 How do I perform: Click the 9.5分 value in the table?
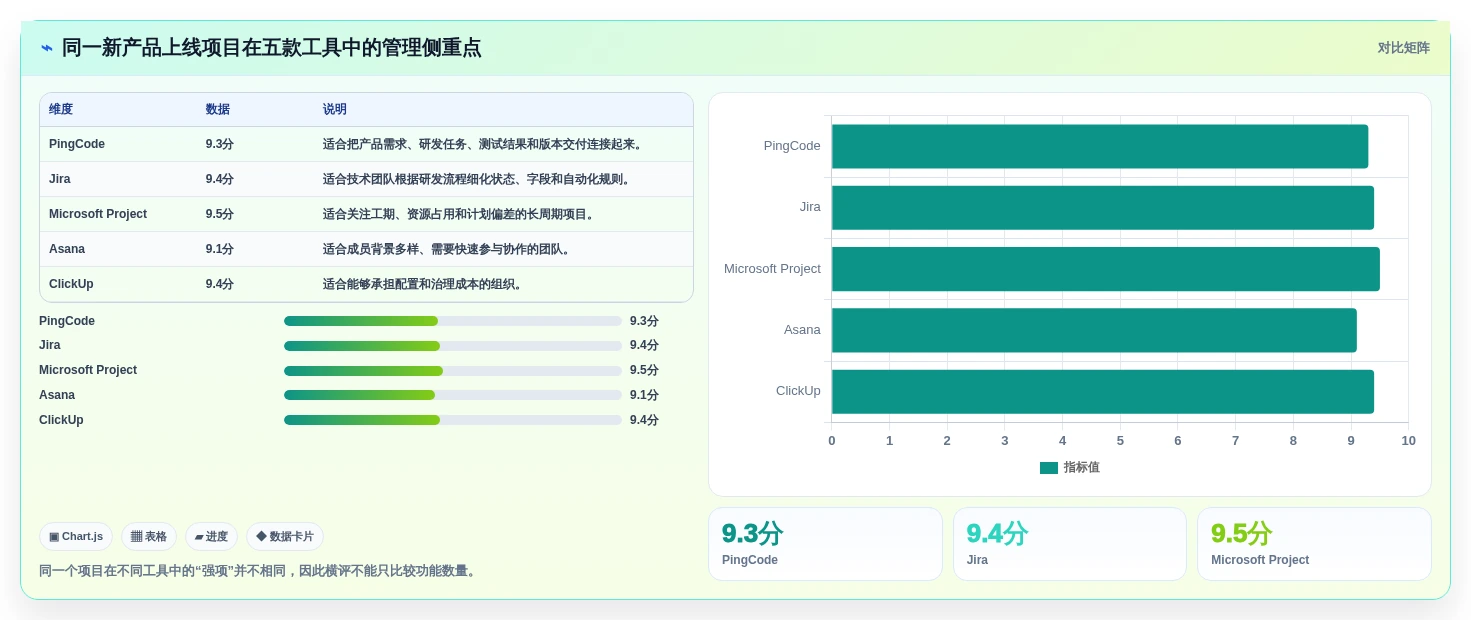pyautogui.click(x=220, y=214)
